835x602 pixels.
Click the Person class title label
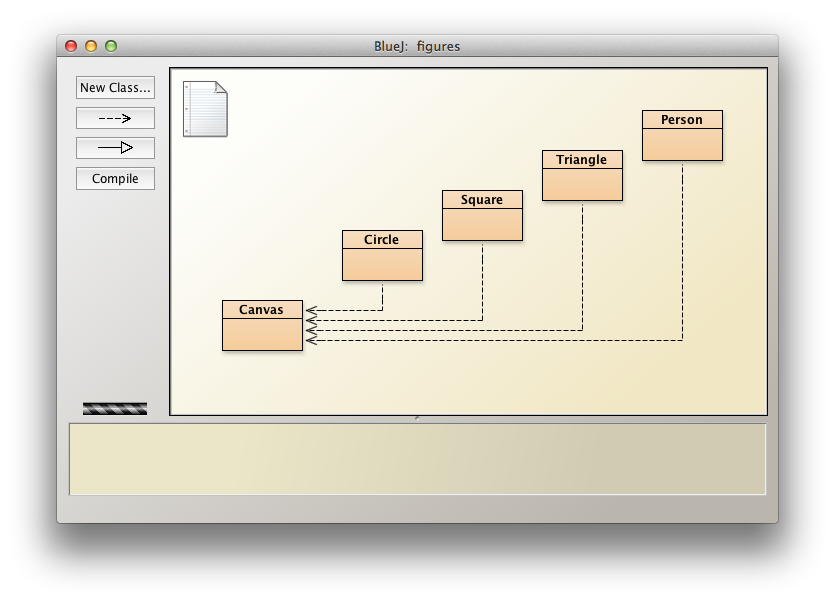pos(682,120)
